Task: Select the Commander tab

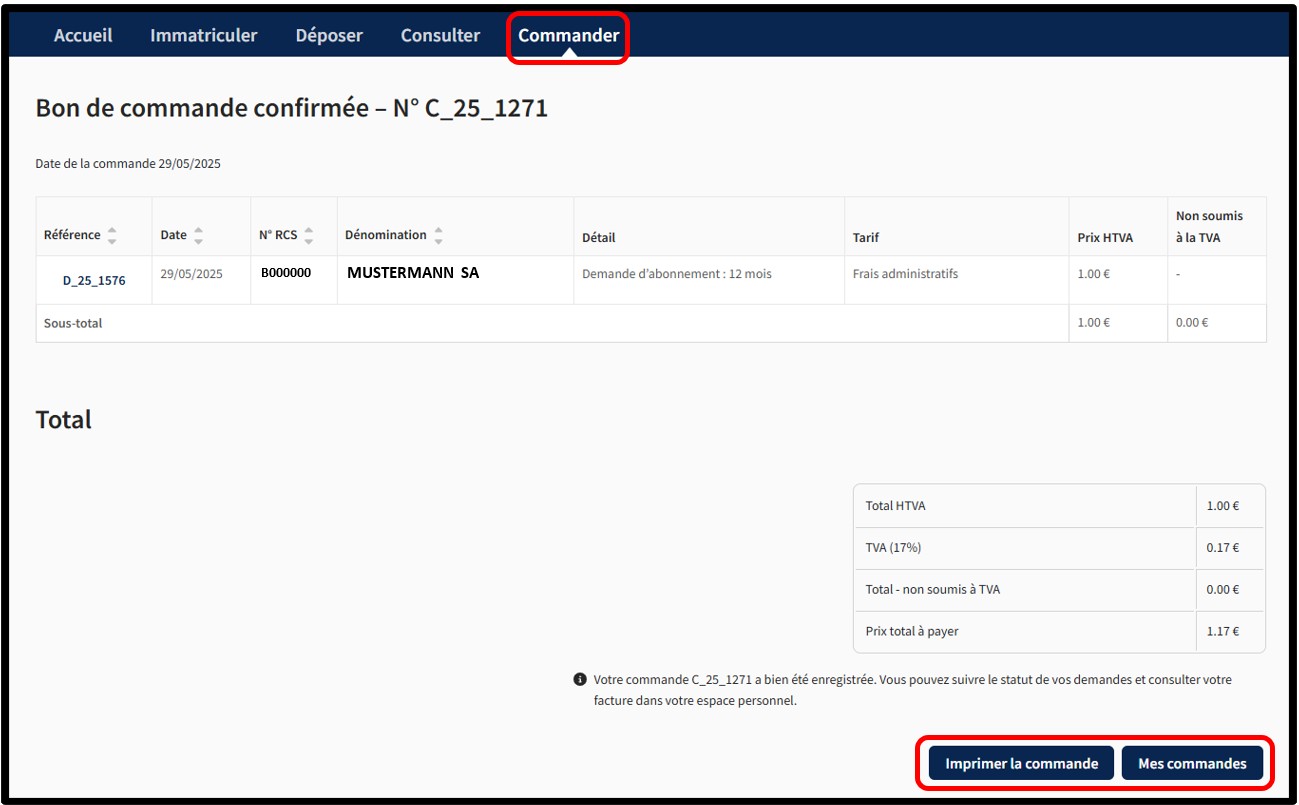Action: (x=568, y=35)
